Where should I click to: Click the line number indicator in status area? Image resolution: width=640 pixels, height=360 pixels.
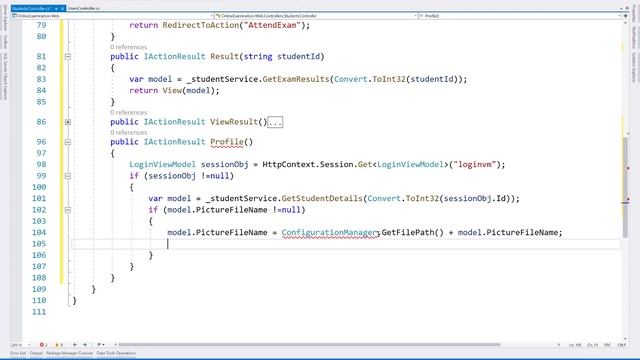[x=575, y=345]
